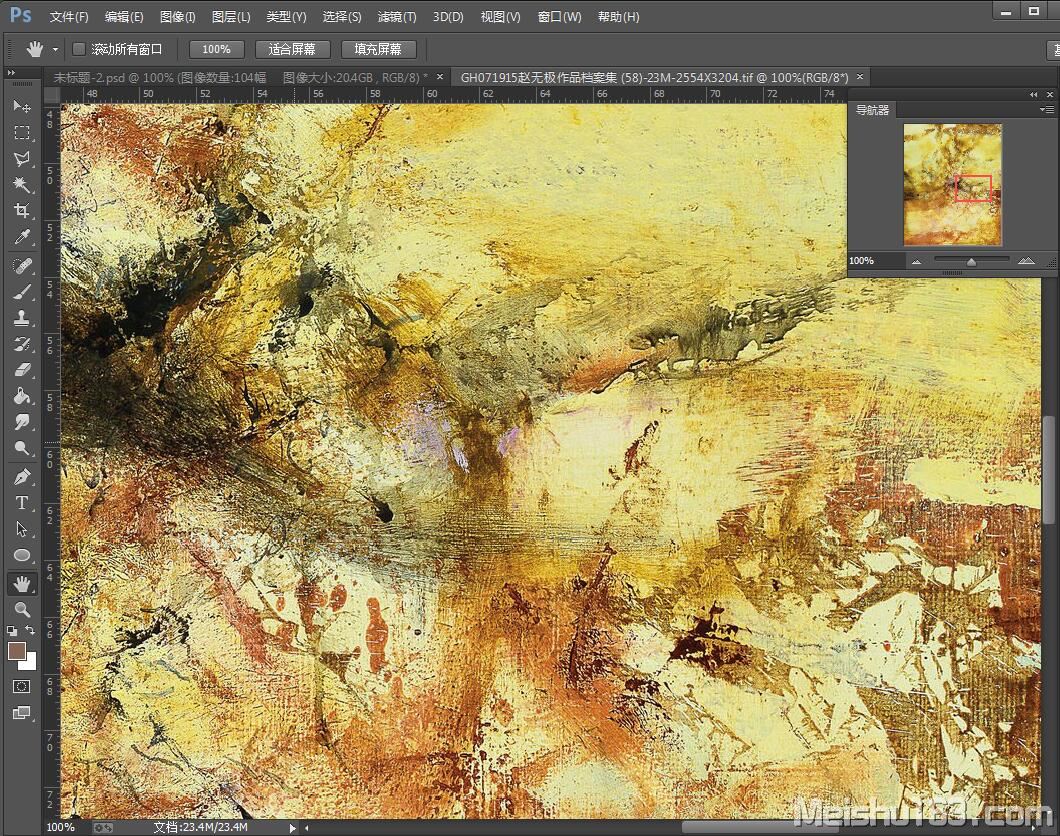Enable the 滚动所有窗口 checkbox
Image resolution: width=1060 pixels, height=836 pixels.
(79, 49)
